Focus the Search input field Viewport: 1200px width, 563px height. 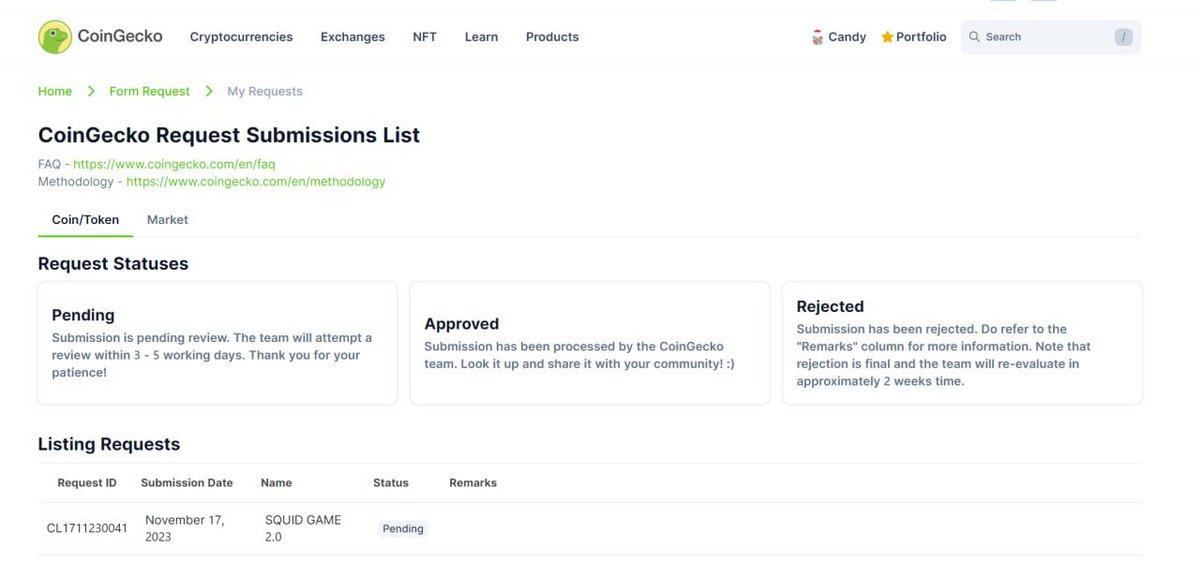[1050, 37]
